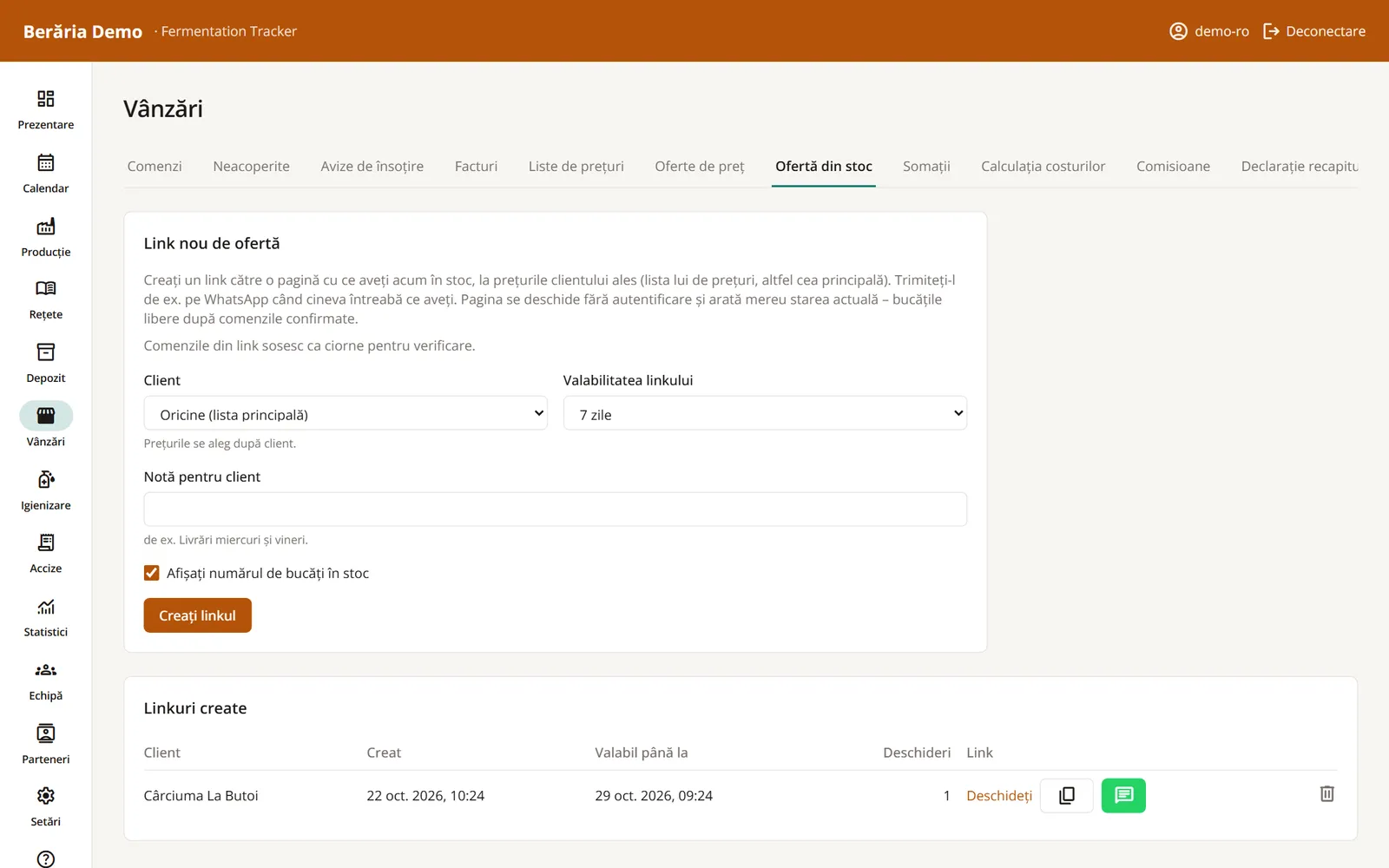1389x868 pixels.
Task: Open Calculația costurilor tab
Action: click(1043, 166)
